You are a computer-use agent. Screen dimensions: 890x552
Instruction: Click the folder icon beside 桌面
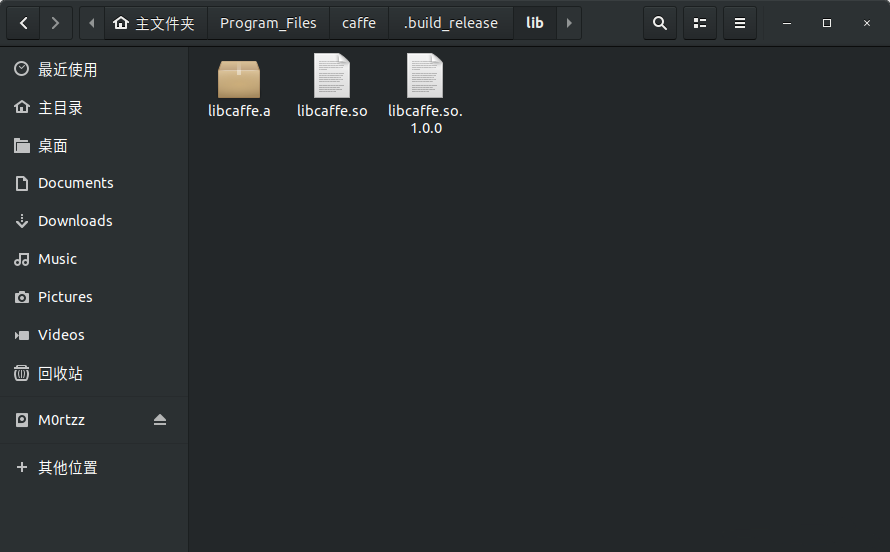click(22, 146)
